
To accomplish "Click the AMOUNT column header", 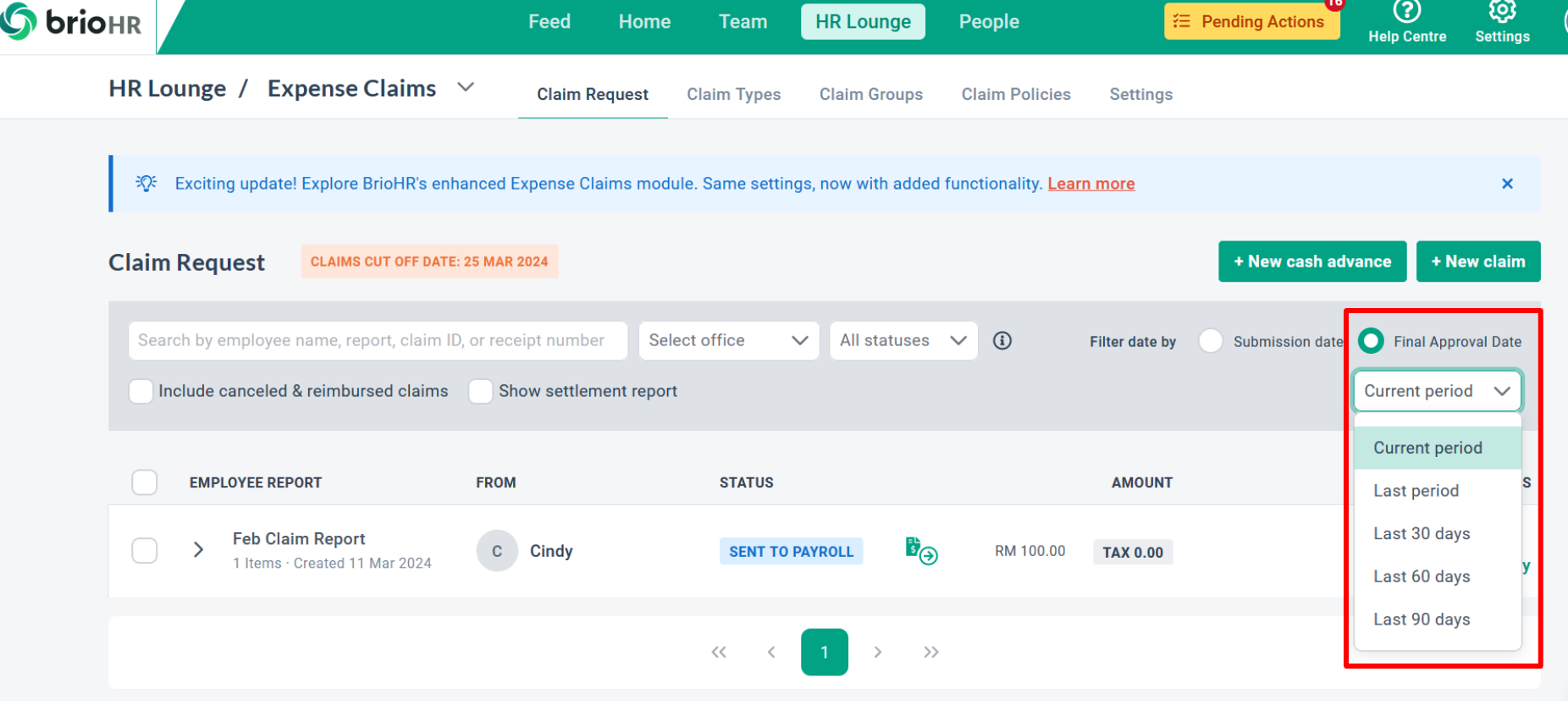I will pos(1142,482).
